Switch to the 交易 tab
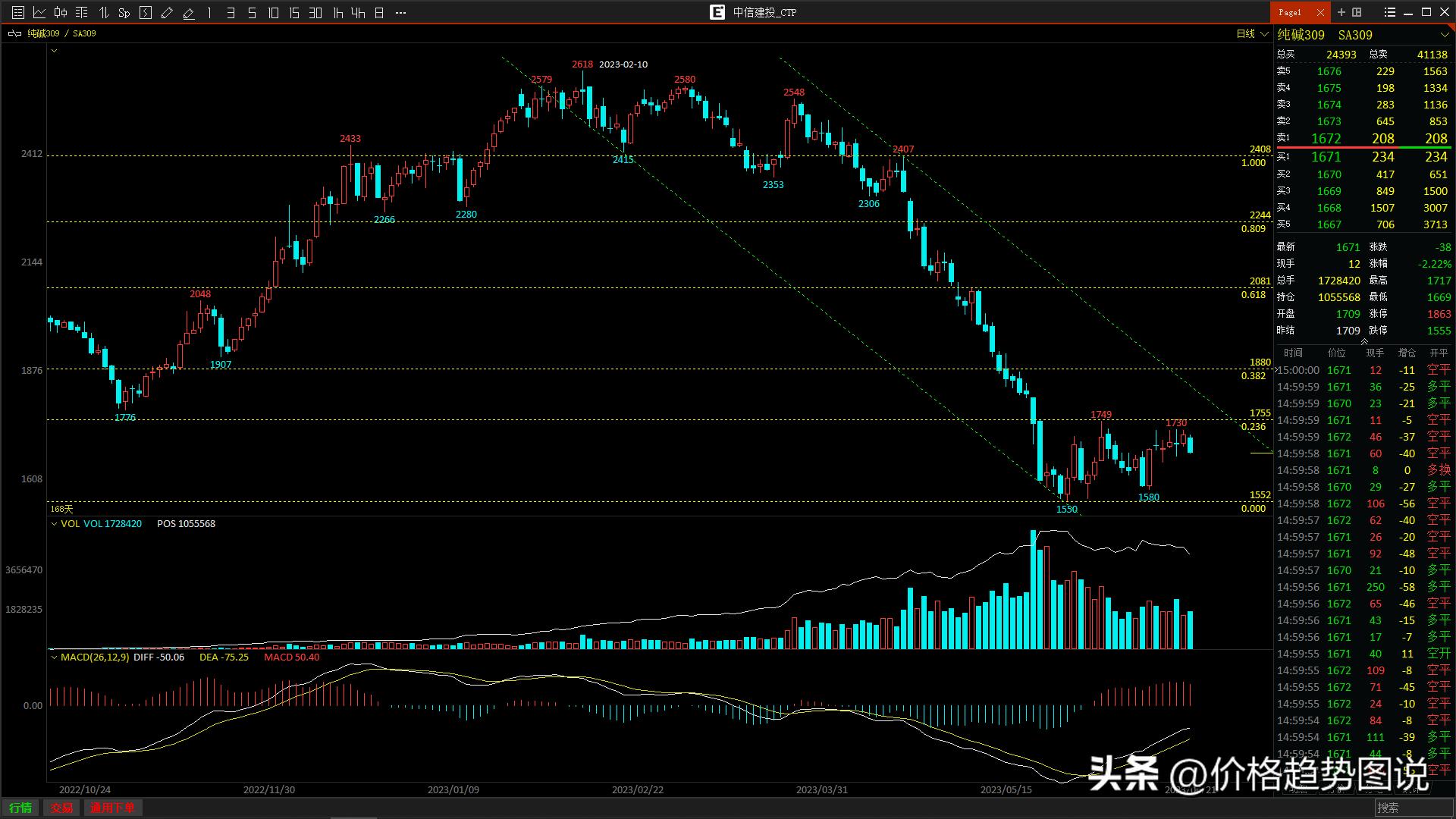 [x=61, y=808]
